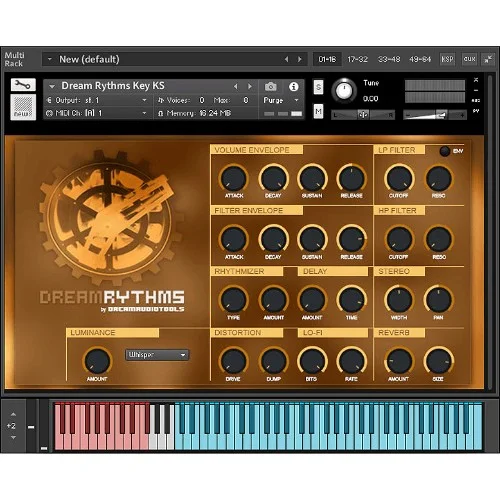Viewport: 500px width, 500px height.
Task: Click the Filter Envelope ATTACK knob
Action: coord(234,239)
